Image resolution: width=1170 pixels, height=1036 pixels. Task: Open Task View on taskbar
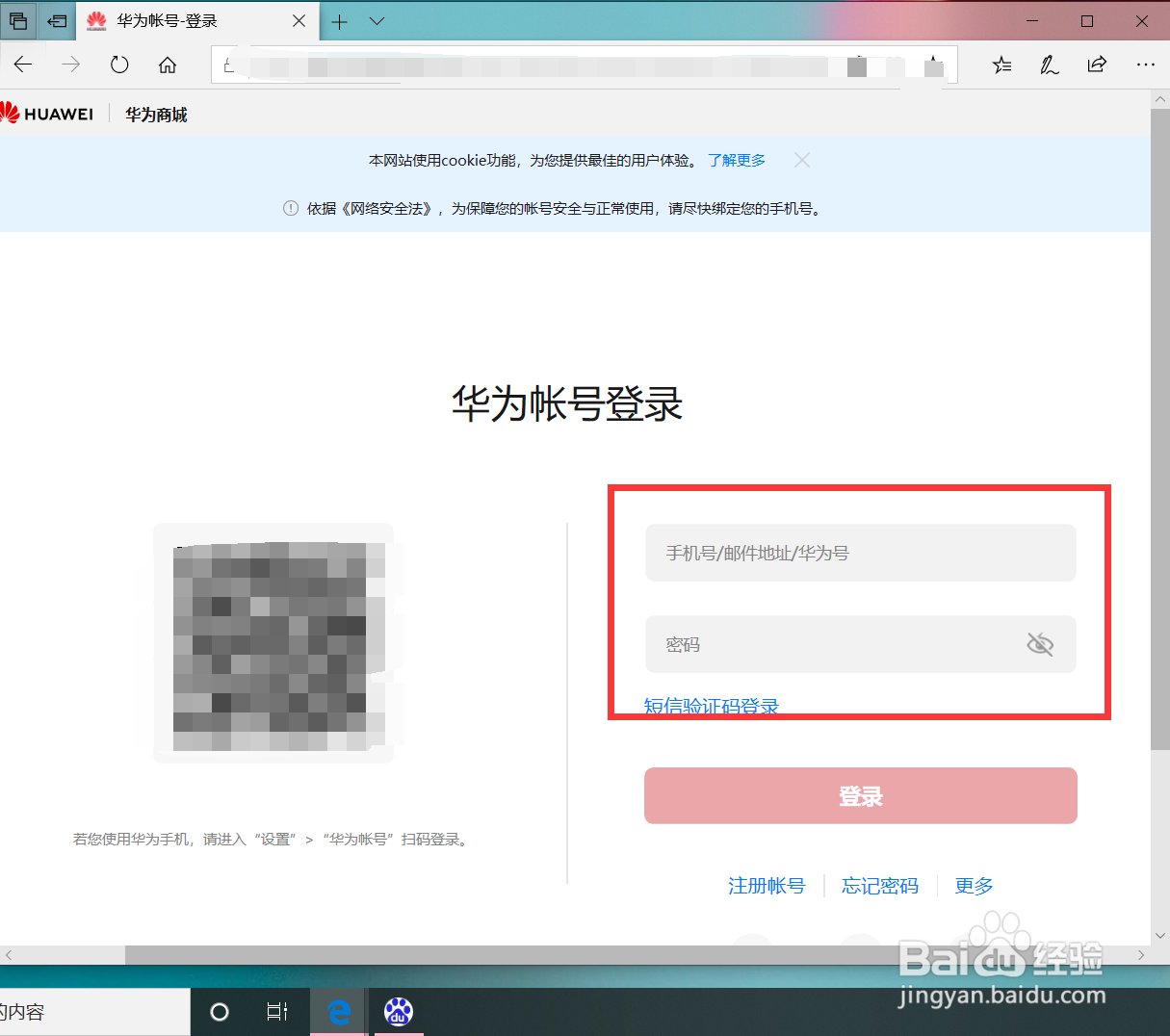pos(277,1012)
